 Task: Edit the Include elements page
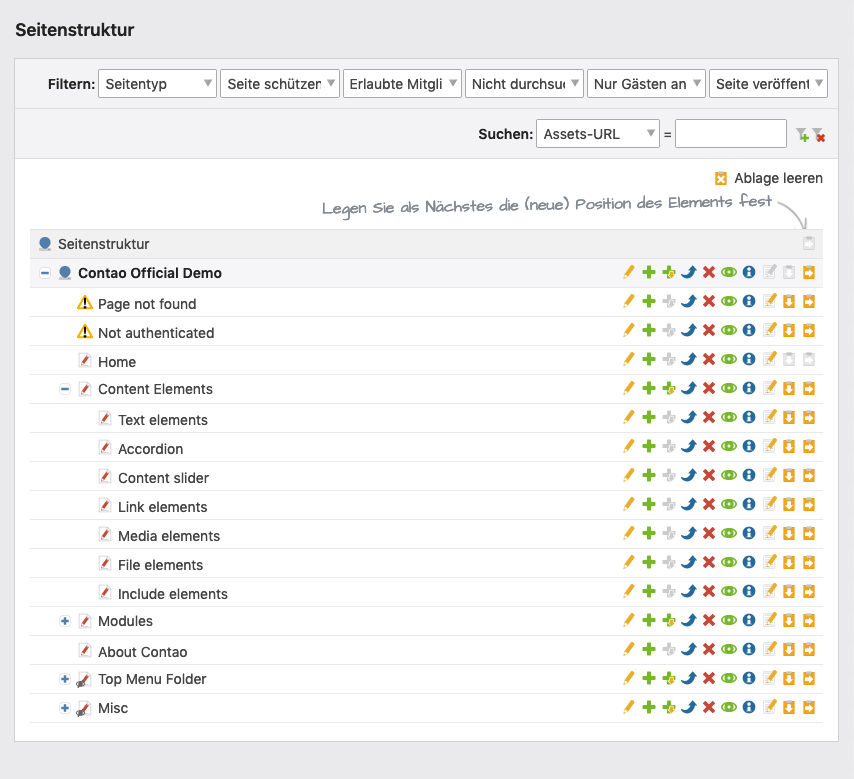[629, 591]
